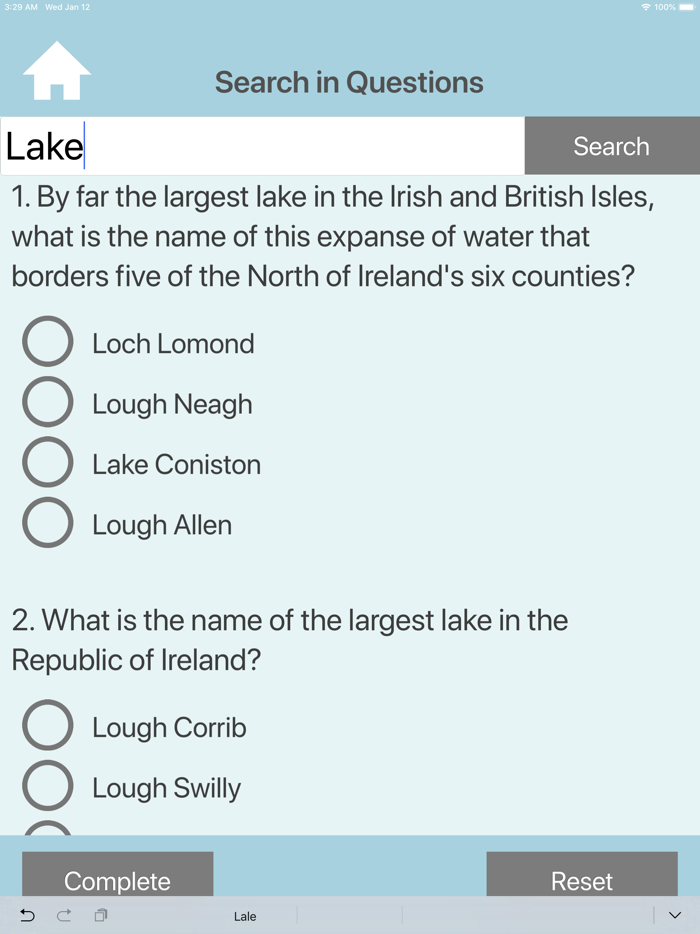Pick the Lough Swilly answer choice
This screenshot has height=934, width=700.
pyautogui.click(x=47, y=785)
